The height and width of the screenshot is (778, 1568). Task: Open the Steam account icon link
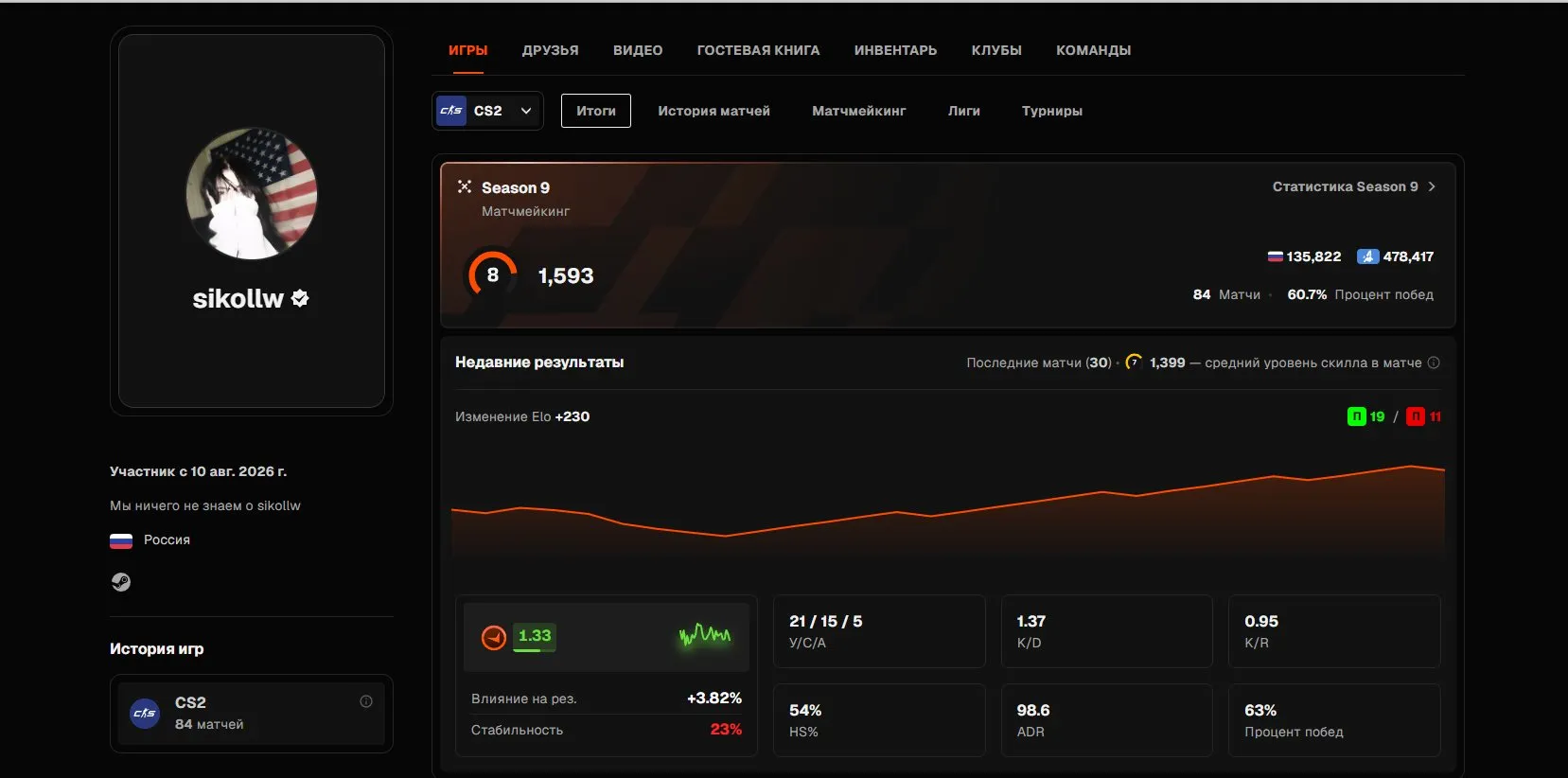click(x=121, y=582)
